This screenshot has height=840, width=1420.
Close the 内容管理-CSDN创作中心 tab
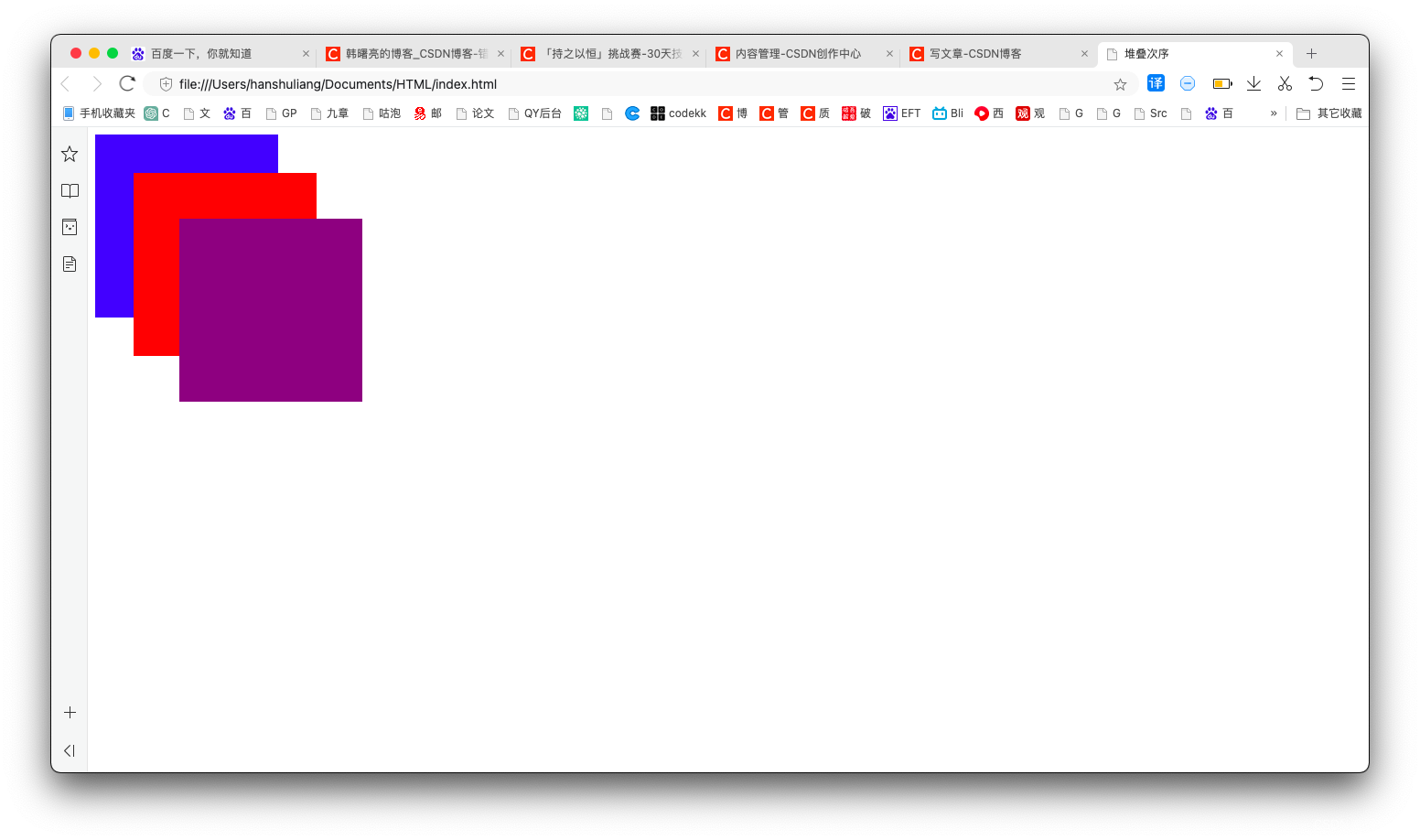click(x=889, y=54)
